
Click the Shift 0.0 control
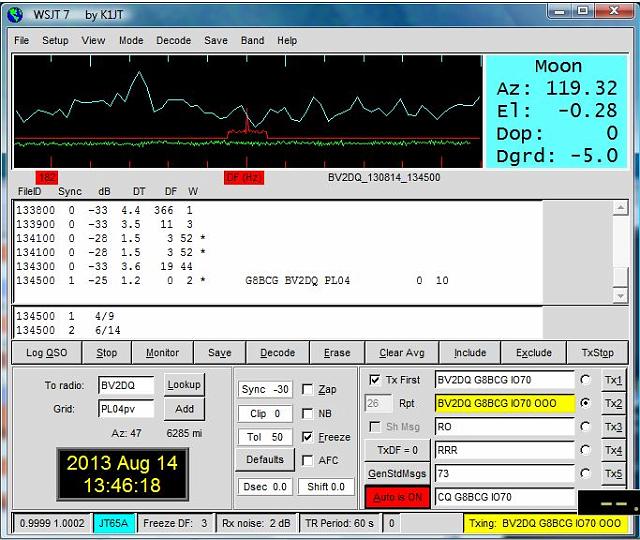click(326, 487)
